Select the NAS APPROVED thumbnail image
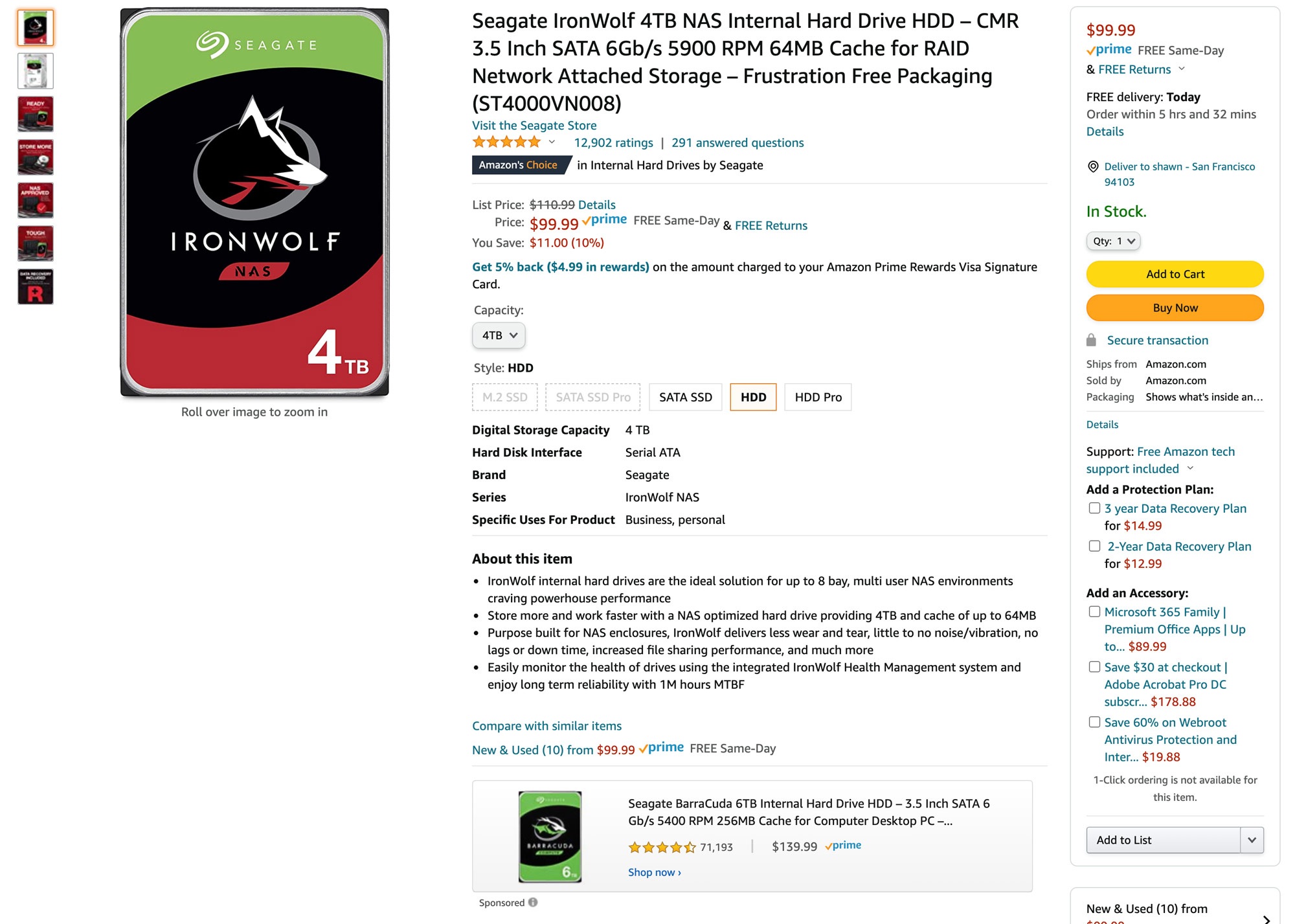 (36, 200)
